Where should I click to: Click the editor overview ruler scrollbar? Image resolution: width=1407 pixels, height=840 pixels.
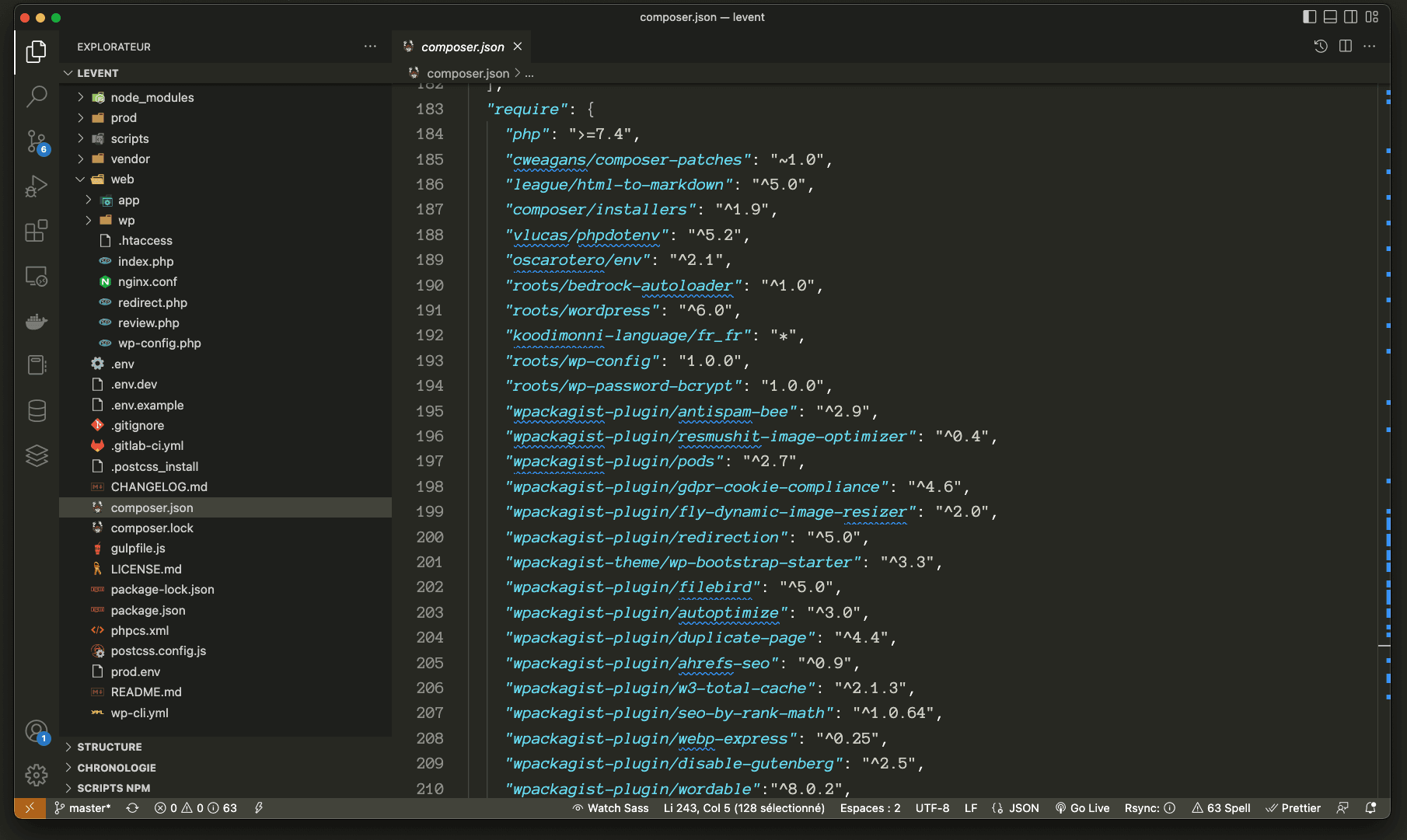1384,441
